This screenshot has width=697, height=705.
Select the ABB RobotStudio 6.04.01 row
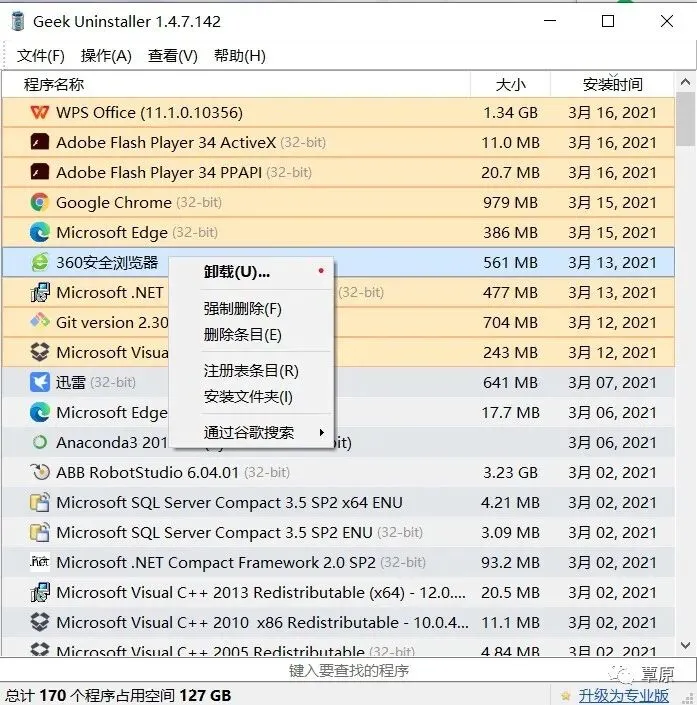pyautogui.click(x=338, y=472)
